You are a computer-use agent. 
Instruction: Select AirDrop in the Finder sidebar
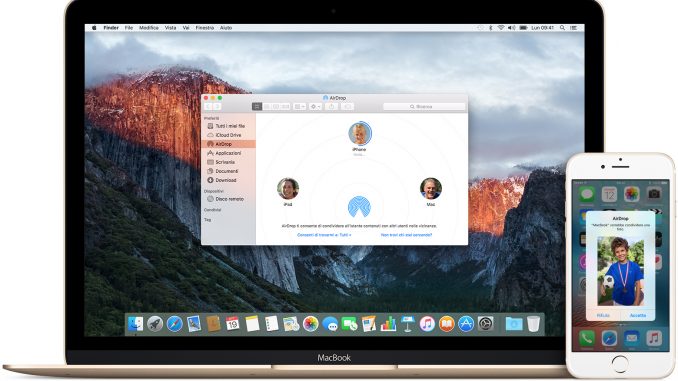pyautogui.click(x=229, y=144)
